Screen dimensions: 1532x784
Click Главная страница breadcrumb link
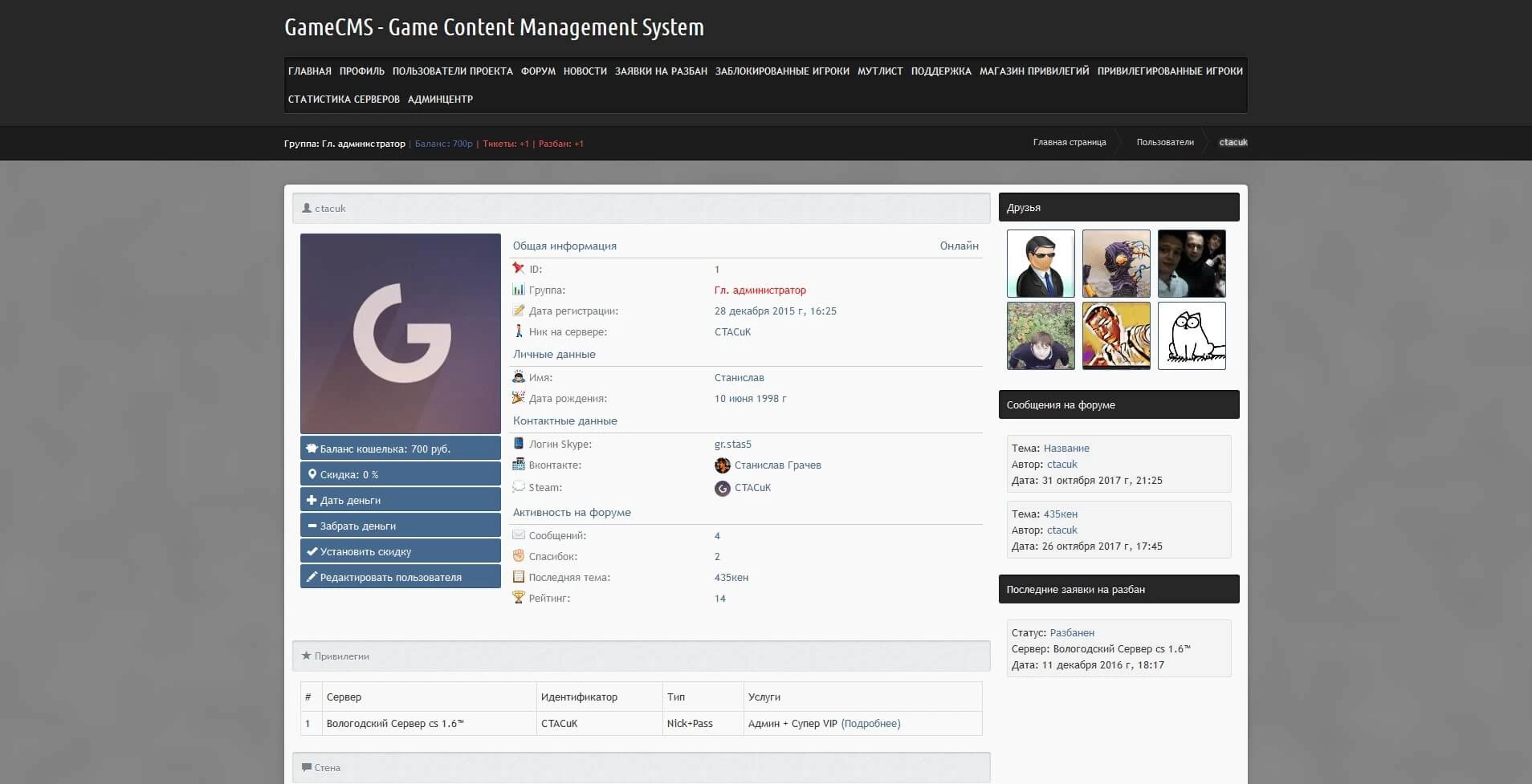click(1070, 143)
